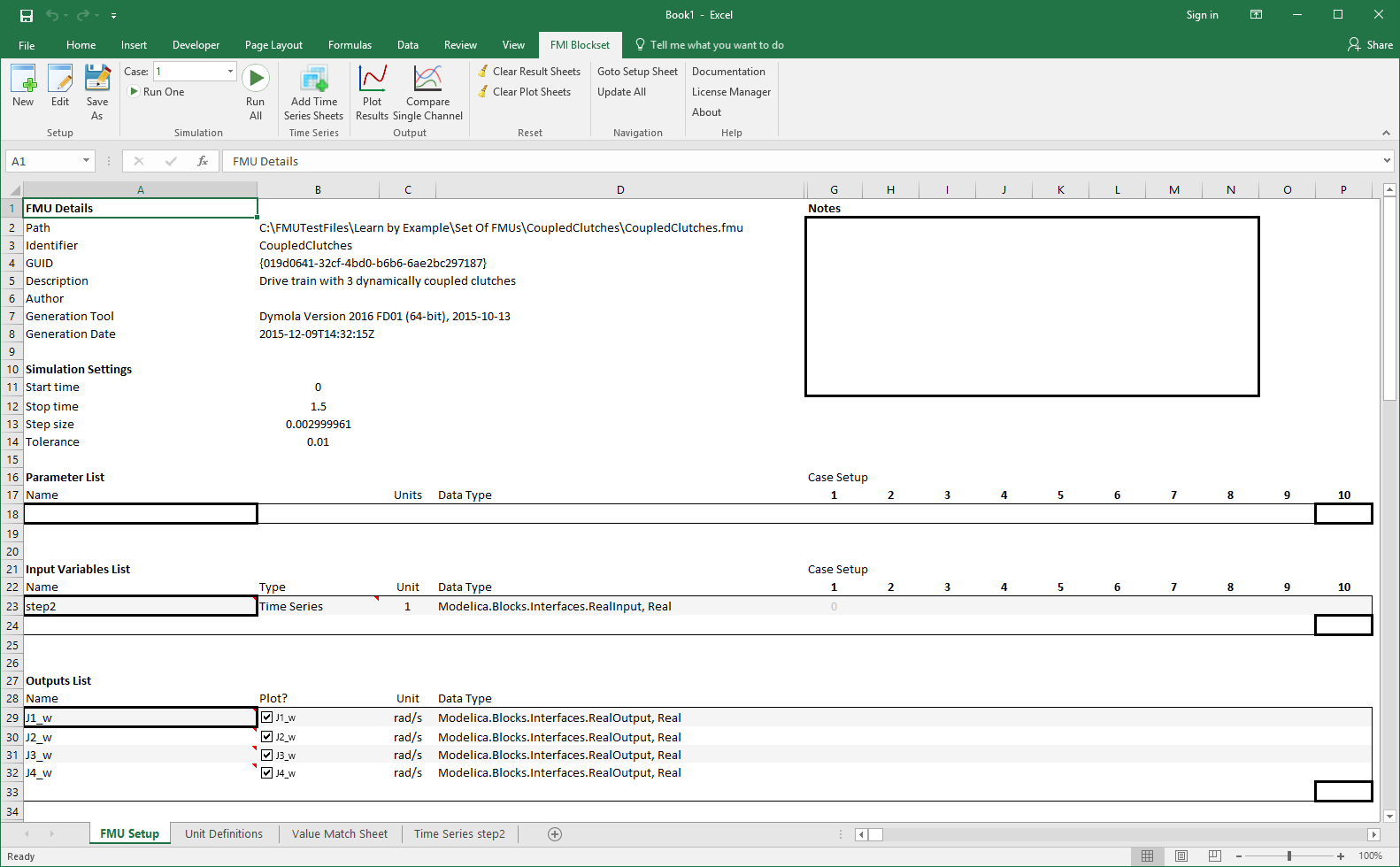
Task: Uncheck the J3_w plot checkbox
Action: pyautogui.click(x=266, y=755)
